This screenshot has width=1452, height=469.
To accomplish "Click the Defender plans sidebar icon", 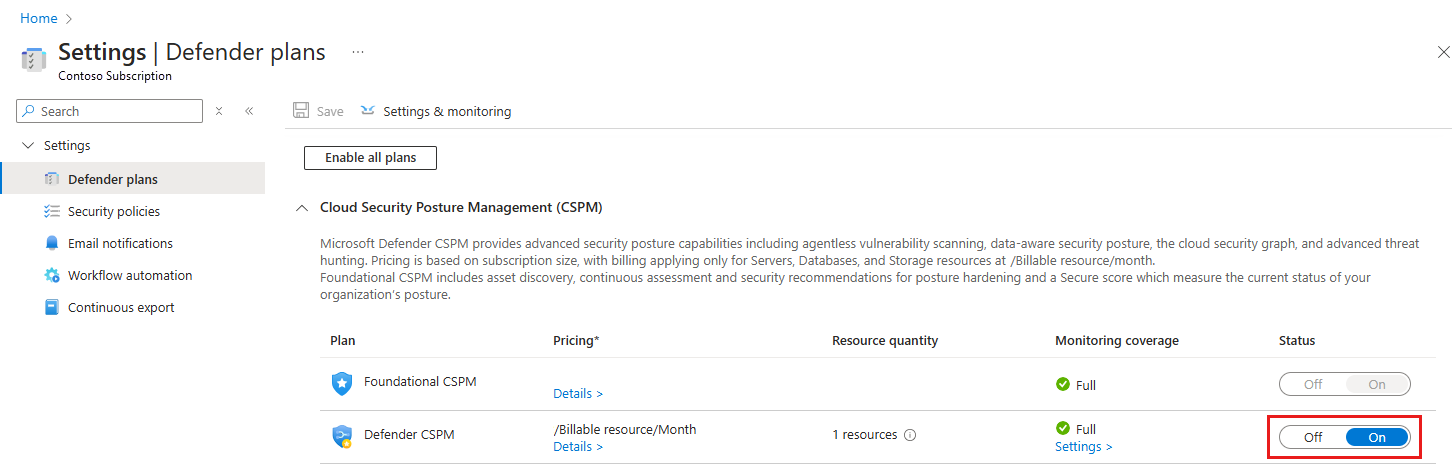I will pyautogui.click(x=52, y=179).
